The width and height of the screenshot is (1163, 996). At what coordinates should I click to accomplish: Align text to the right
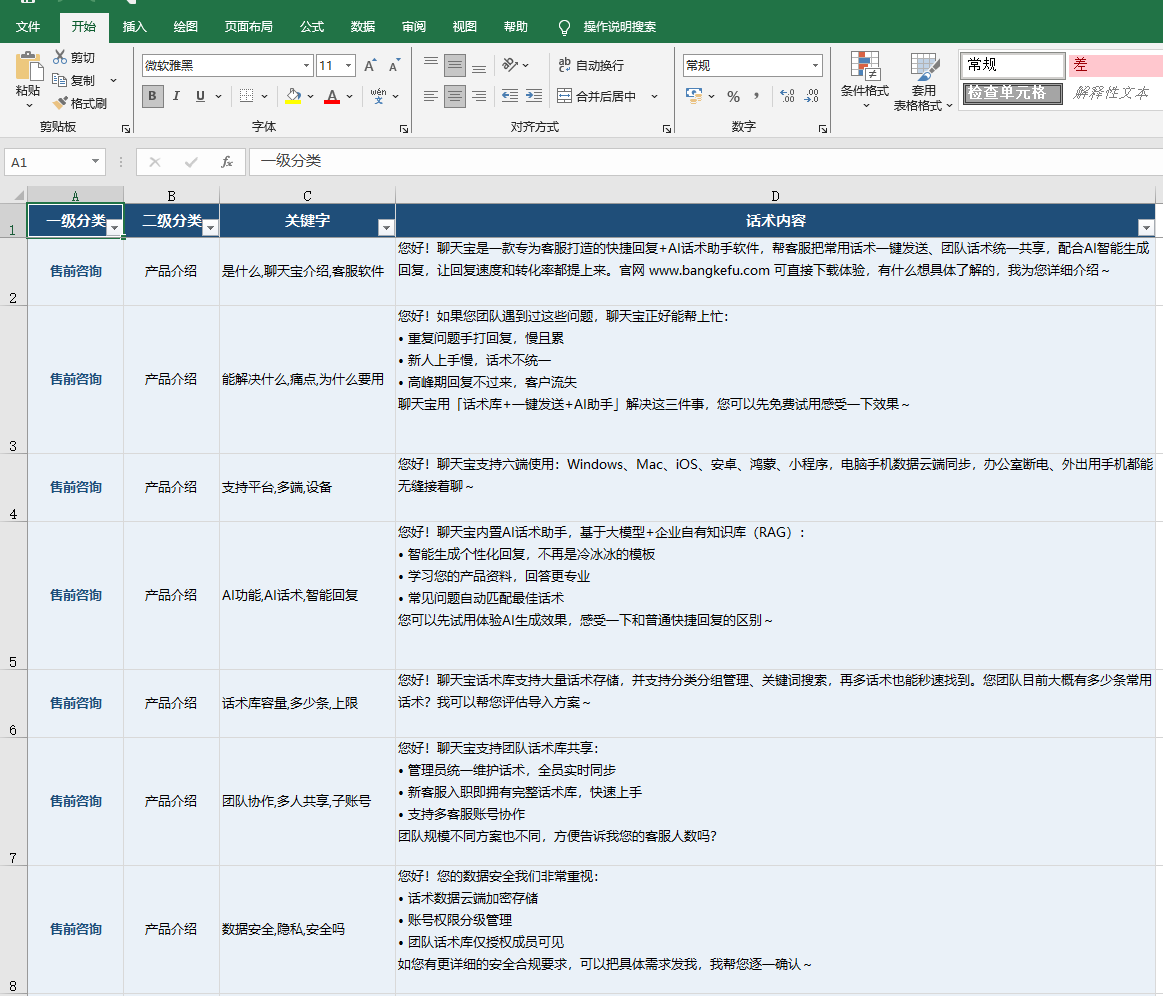pos(479,96)
